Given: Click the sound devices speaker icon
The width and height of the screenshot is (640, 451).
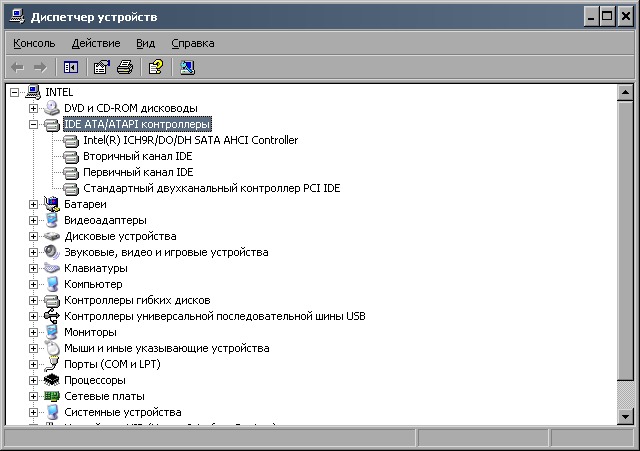Looking at the screenshot, I should tap(52, 252).
